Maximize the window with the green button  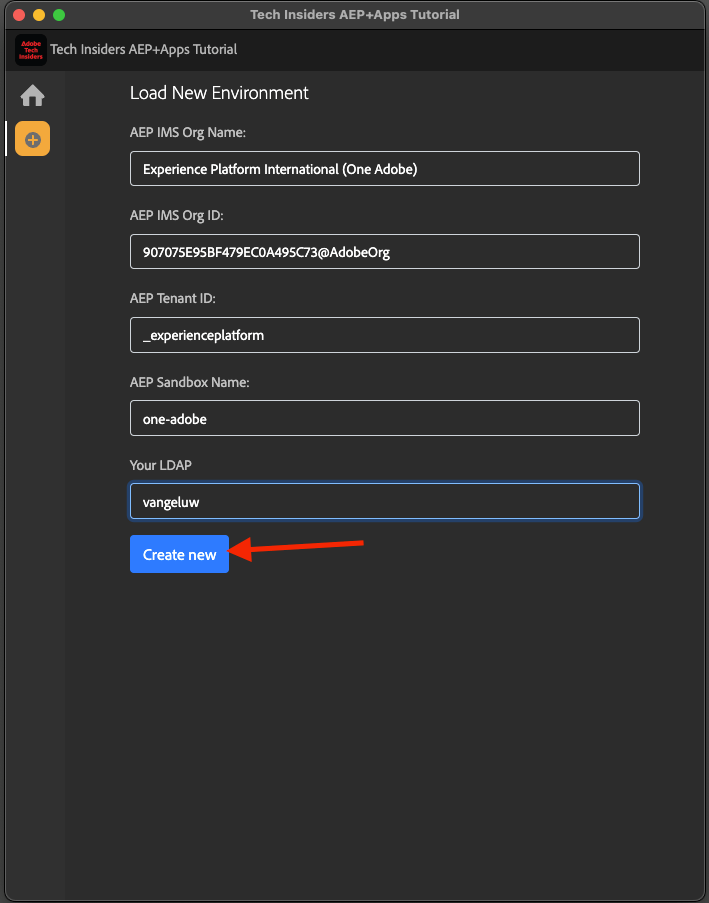pos(59,15)
